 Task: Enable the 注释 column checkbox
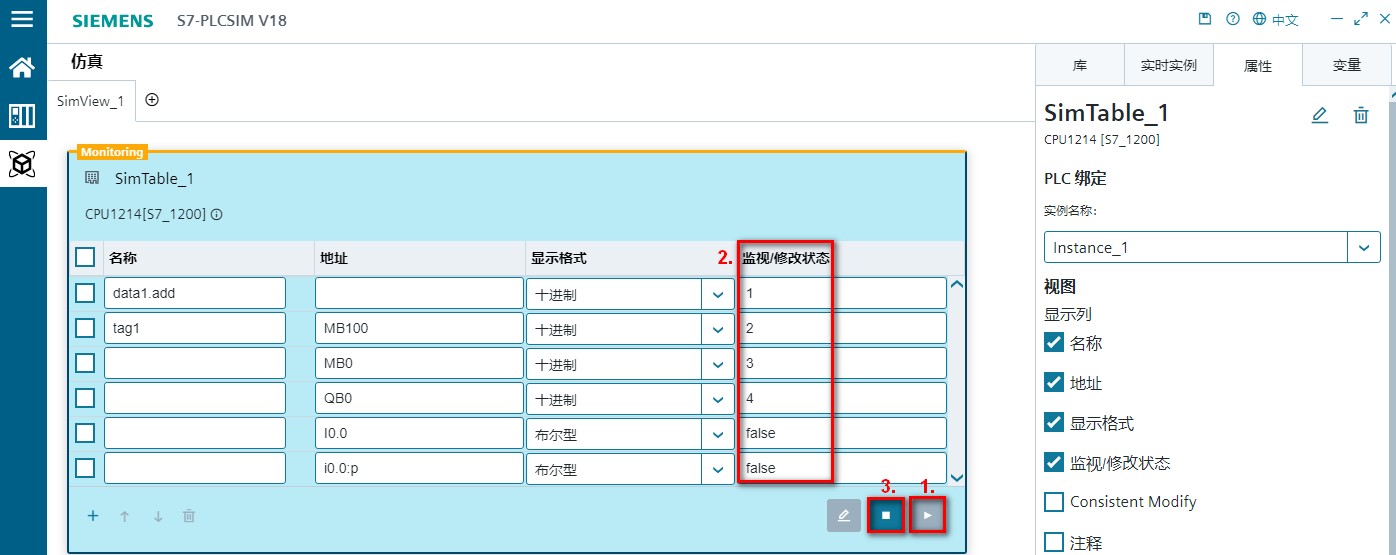(x=1053, y=542)
